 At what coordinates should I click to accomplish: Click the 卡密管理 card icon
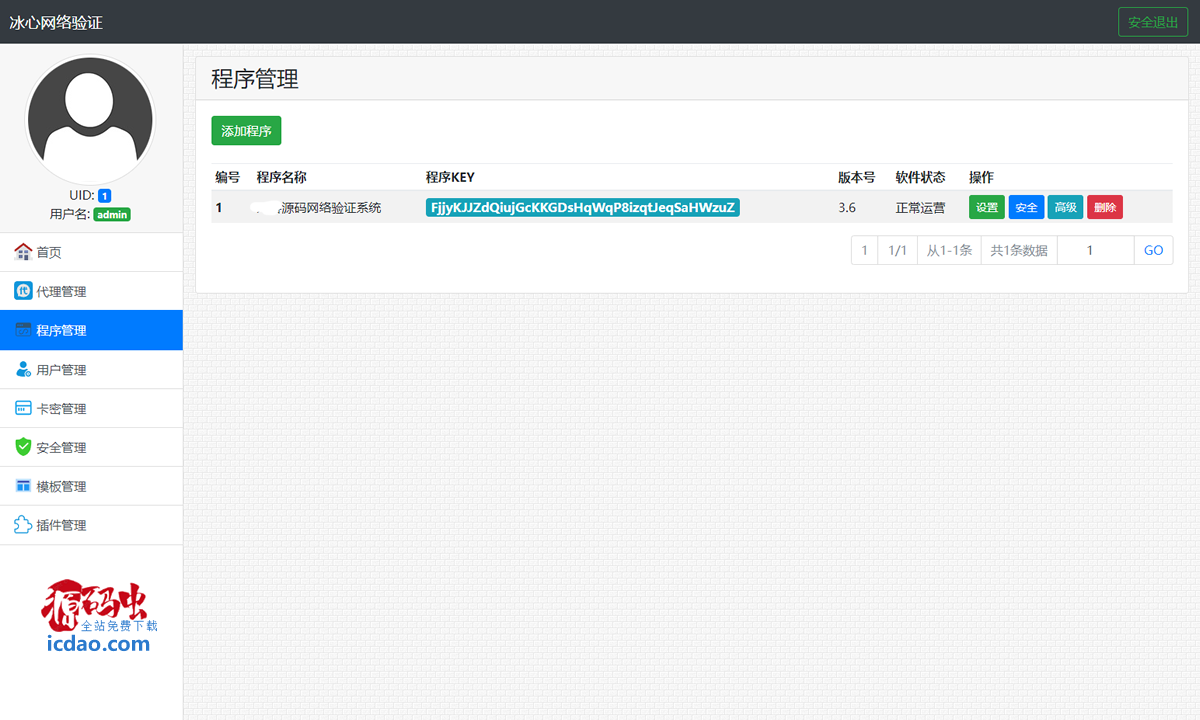(23, 408)
